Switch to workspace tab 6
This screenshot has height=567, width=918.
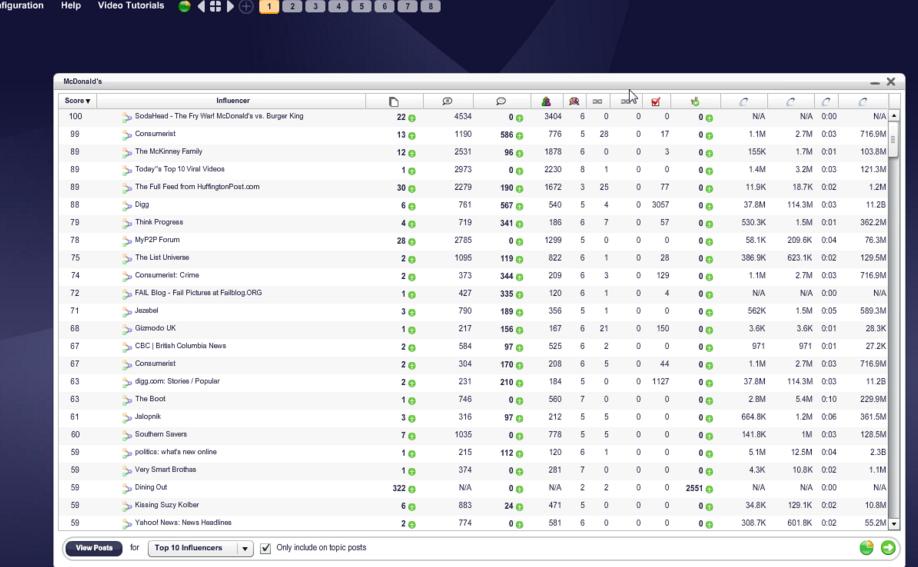click(385, 6)
